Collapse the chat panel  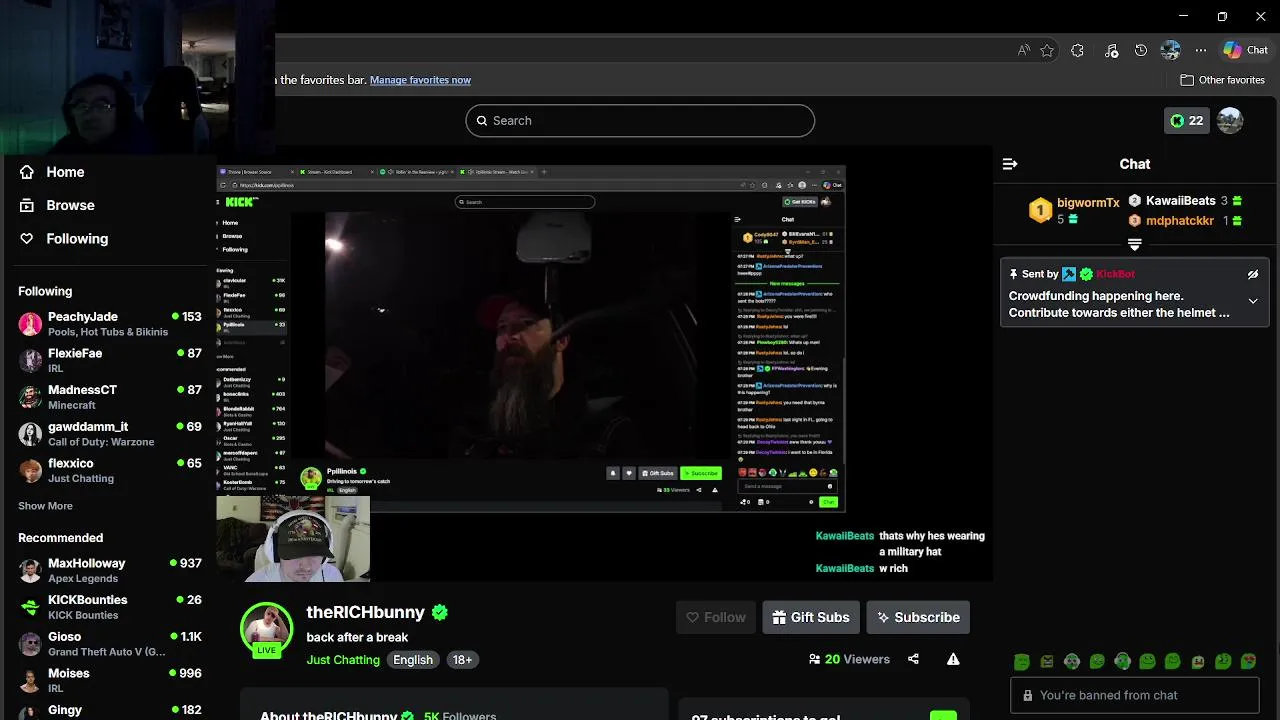point(1010,164)
